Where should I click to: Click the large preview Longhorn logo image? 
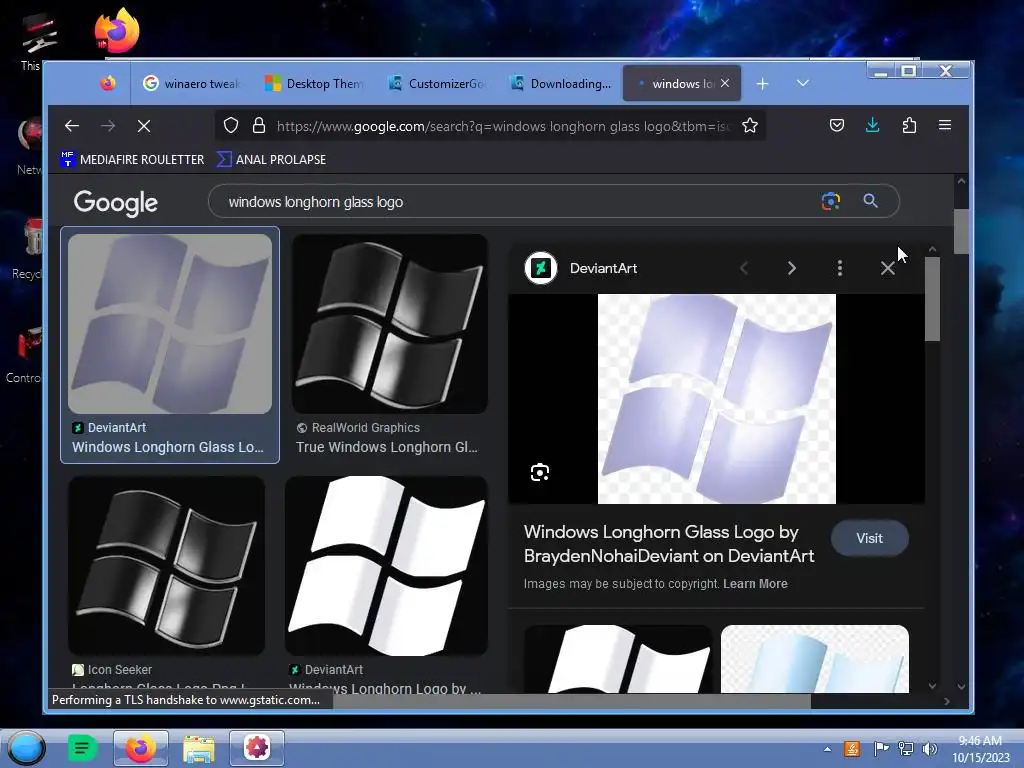pos(716,399)
